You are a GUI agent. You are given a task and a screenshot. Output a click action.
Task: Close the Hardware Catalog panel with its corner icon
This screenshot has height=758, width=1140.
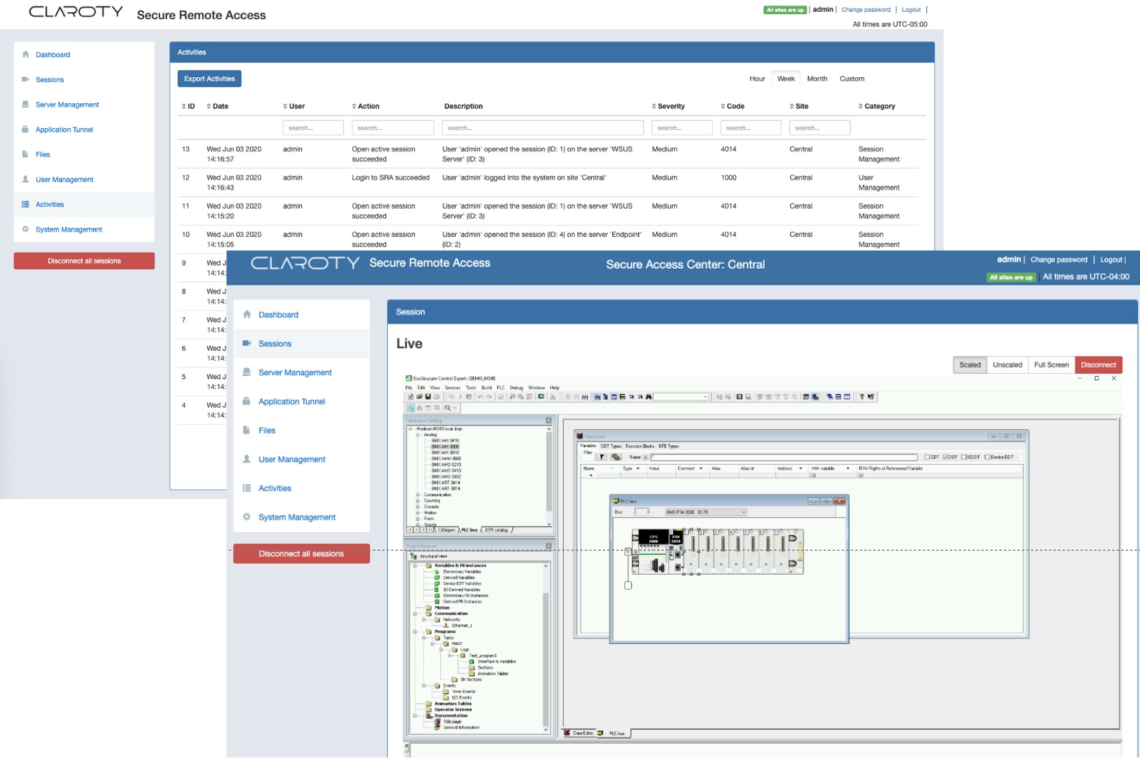click(548, 421)
